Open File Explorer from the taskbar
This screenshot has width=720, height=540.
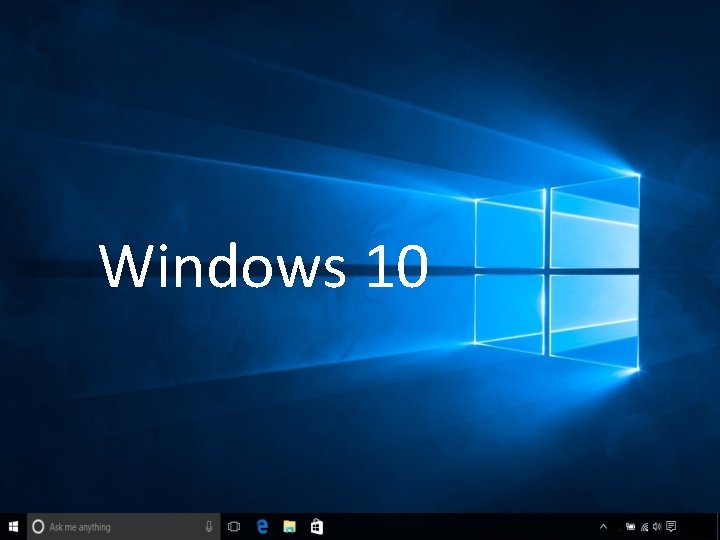tap(289, 527)
